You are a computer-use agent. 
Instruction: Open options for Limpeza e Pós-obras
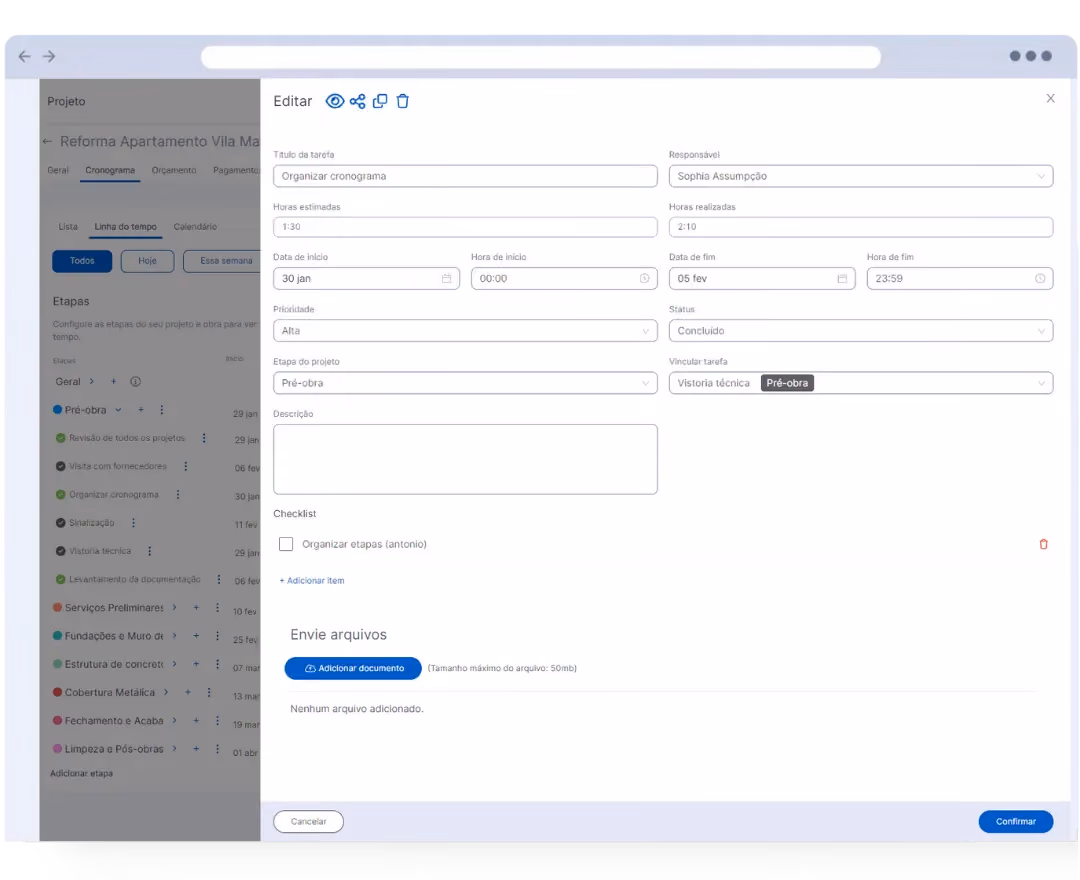click(218, 748)
